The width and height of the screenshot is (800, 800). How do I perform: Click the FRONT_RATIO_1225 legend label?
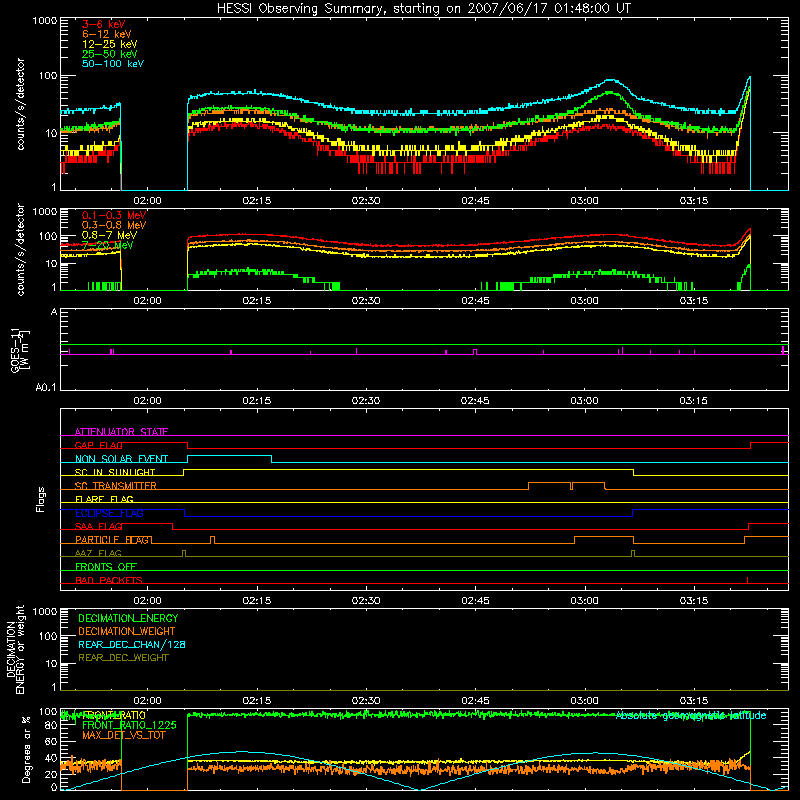tap(129, 725)
